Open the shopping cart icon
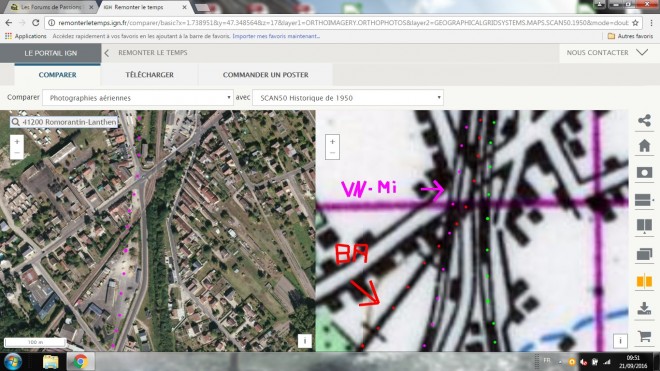 (644, 336)
